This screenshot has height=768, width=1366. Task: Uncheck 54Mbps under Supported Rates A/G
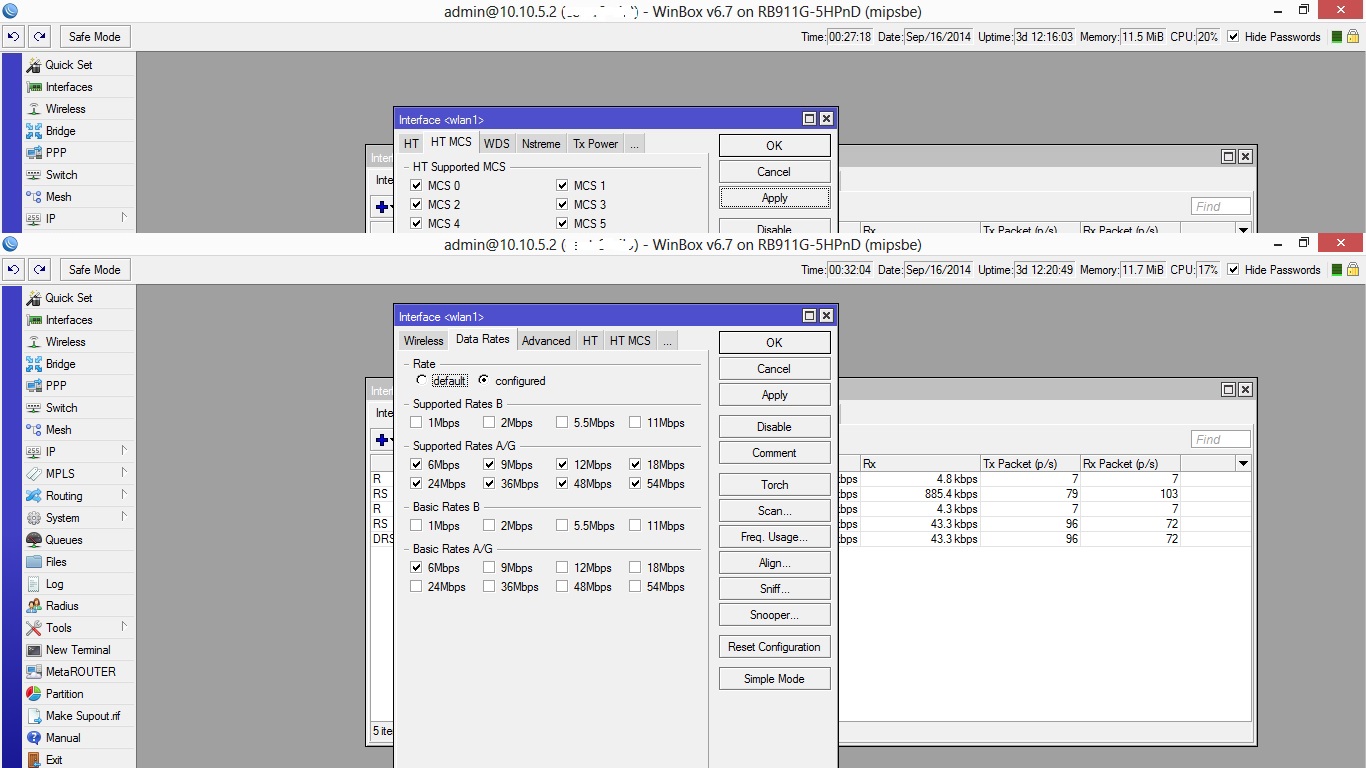635,484
